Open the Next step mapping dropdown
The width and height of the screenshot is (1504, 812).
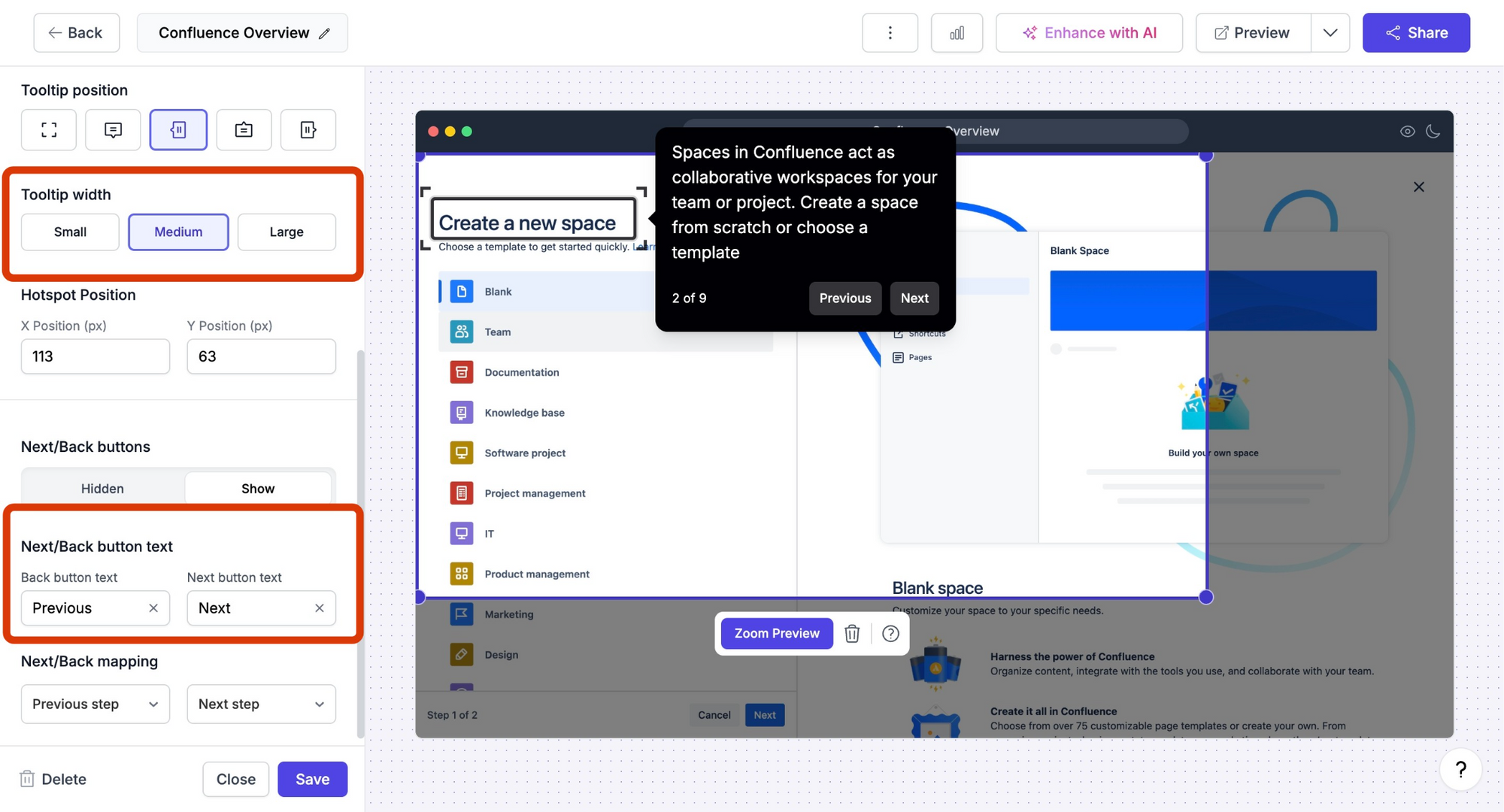(262, 704)
